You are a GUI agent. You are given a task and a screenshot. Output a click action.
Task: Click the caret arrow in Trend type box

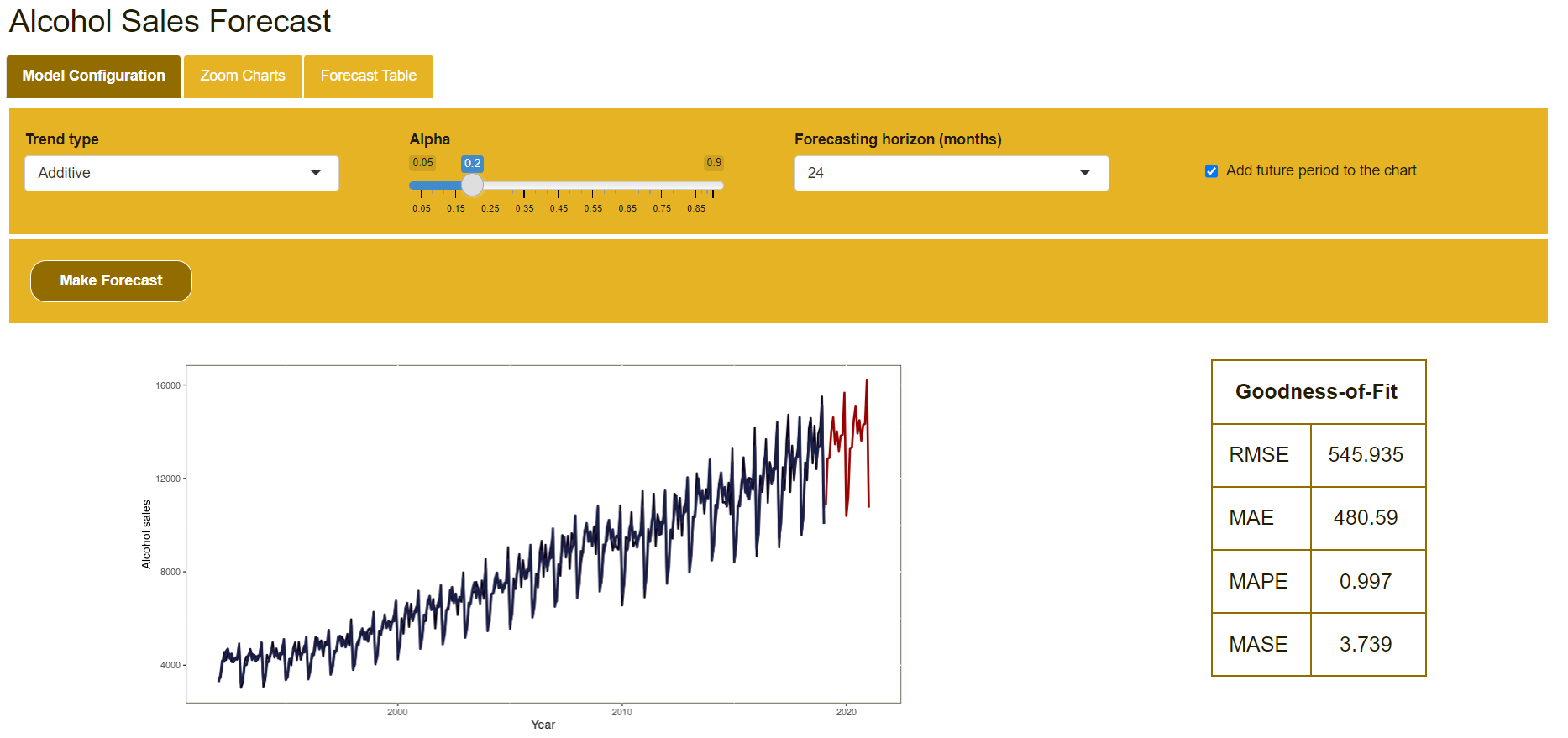(x=316, y=173)
